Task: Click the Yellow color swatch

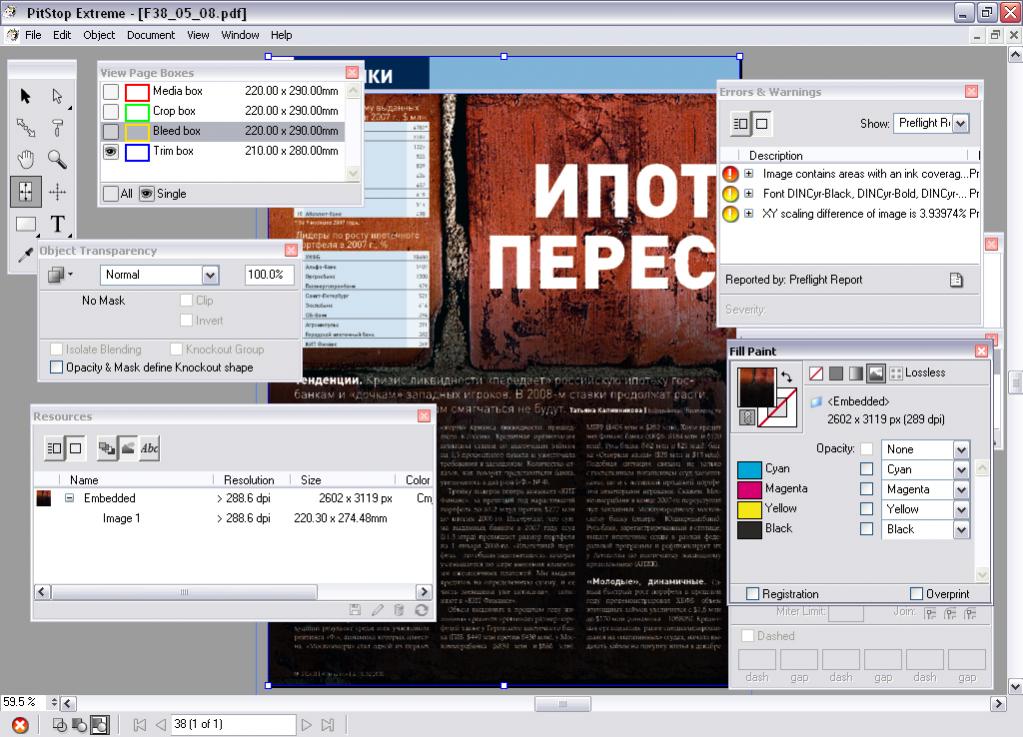Action: tap(749, 509)
